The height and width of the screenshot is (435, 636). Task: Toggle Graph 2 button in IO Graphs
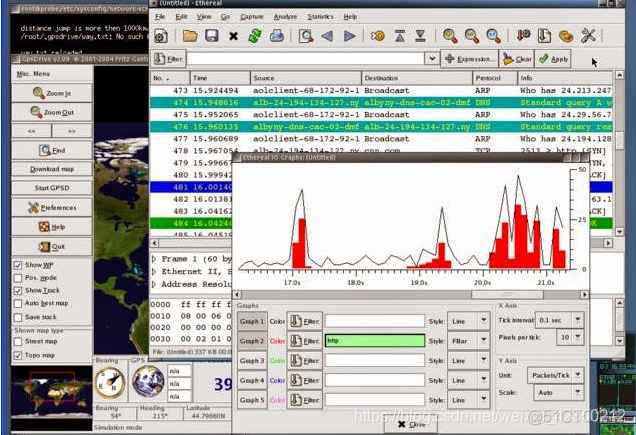(x=252, y=341)
